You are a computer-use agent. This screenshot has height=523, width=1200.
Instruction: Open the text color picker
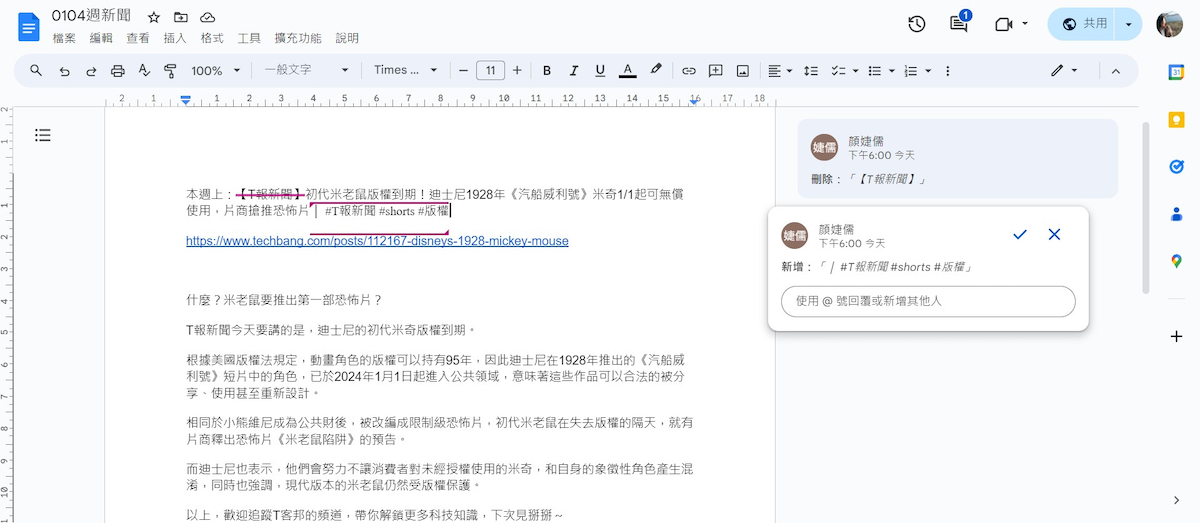(627, 71)
